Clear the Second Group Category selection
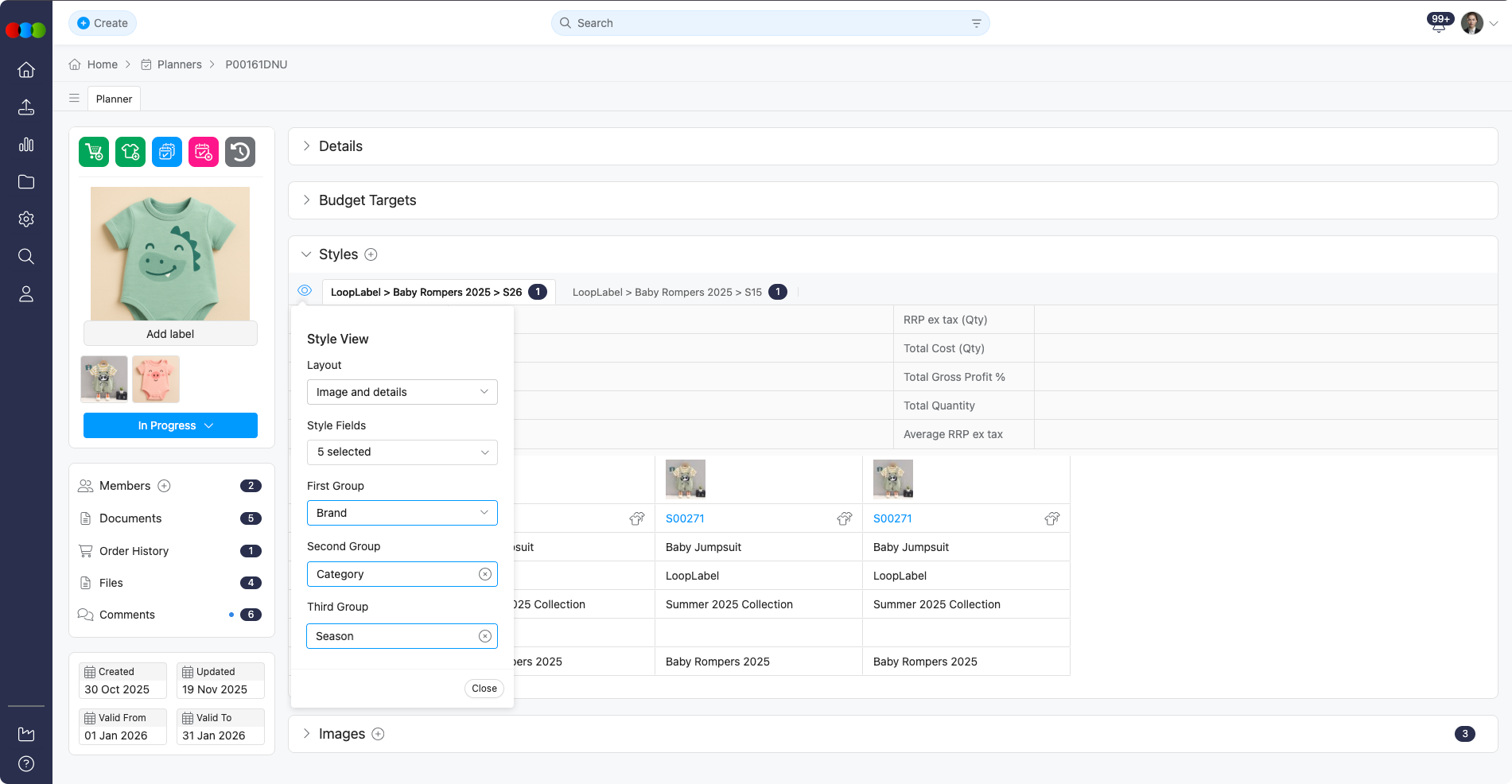The height and width of the screenshot is (784, 1512). tap(484, 574)
